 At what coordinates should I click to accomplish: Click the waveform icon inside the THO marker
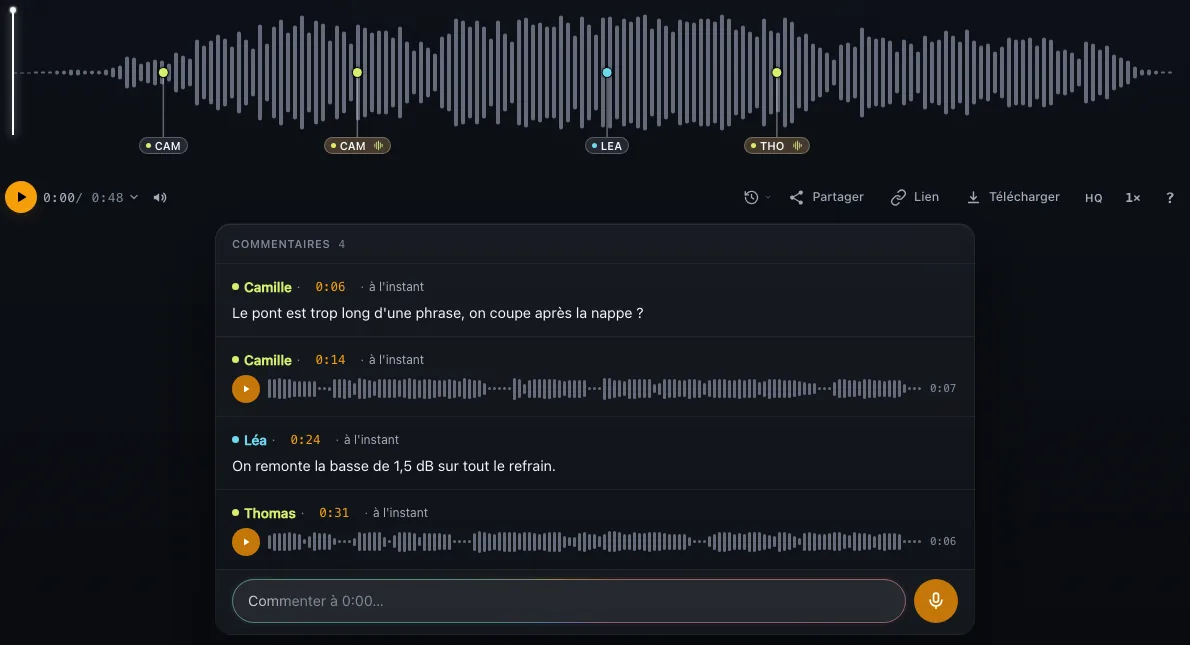(797, 146)
